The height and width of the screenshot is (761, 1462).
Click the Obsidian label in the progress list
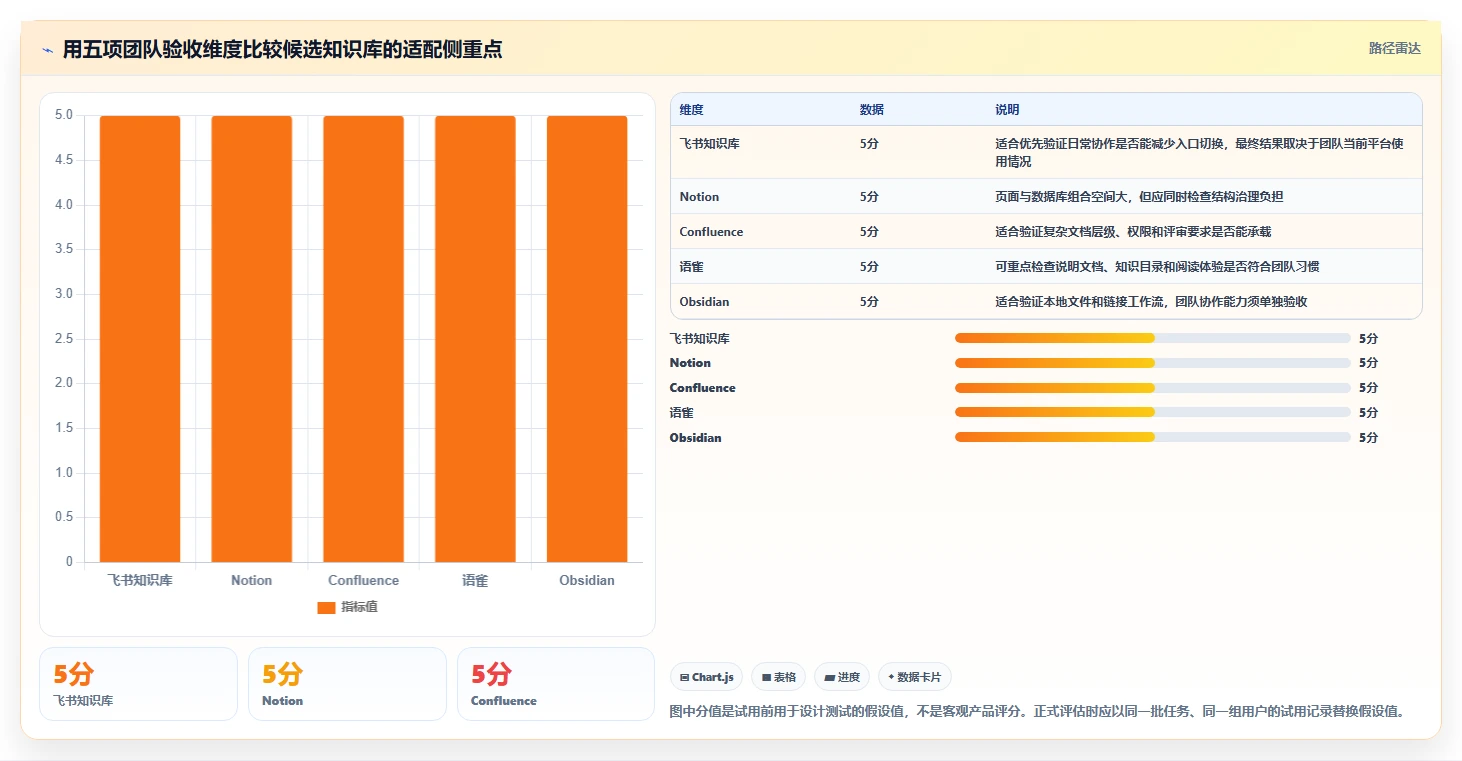tap(696, 438)
